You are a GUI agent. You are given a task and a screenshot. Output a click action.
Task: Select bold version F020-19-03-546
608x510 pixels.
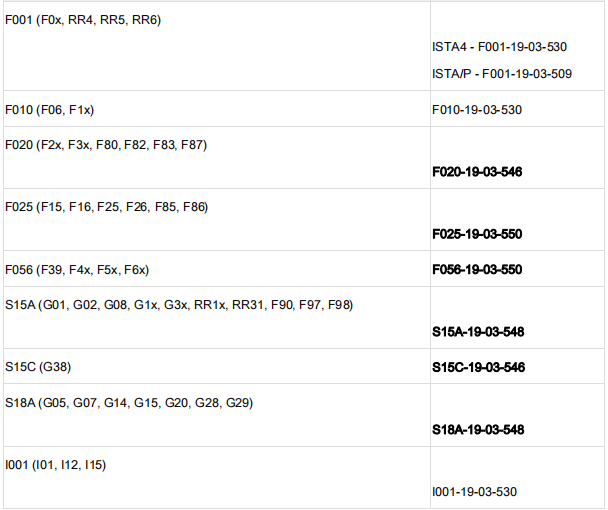tap(478, 172)
